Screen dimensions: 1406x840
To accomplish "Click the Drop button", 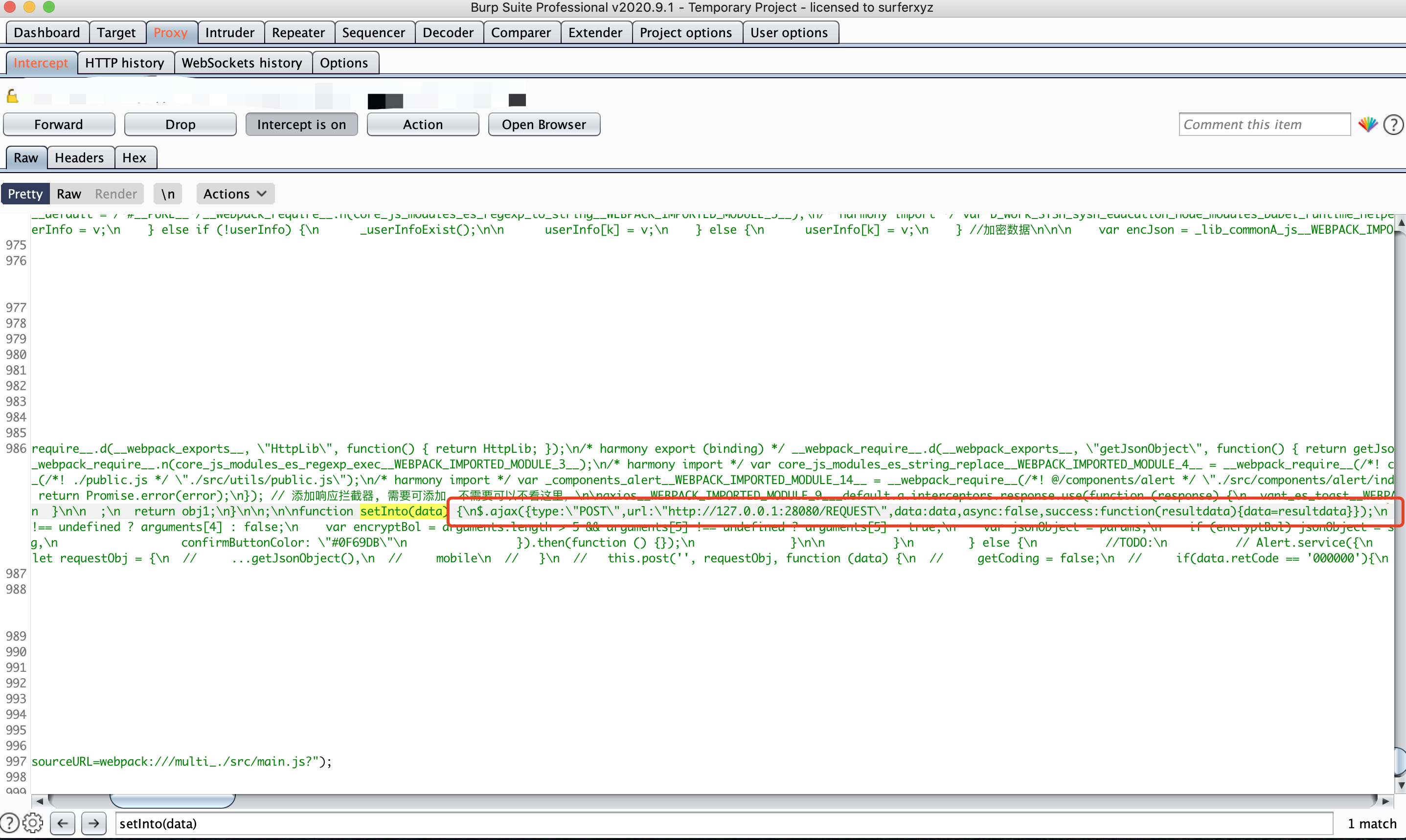I will 180,125.
